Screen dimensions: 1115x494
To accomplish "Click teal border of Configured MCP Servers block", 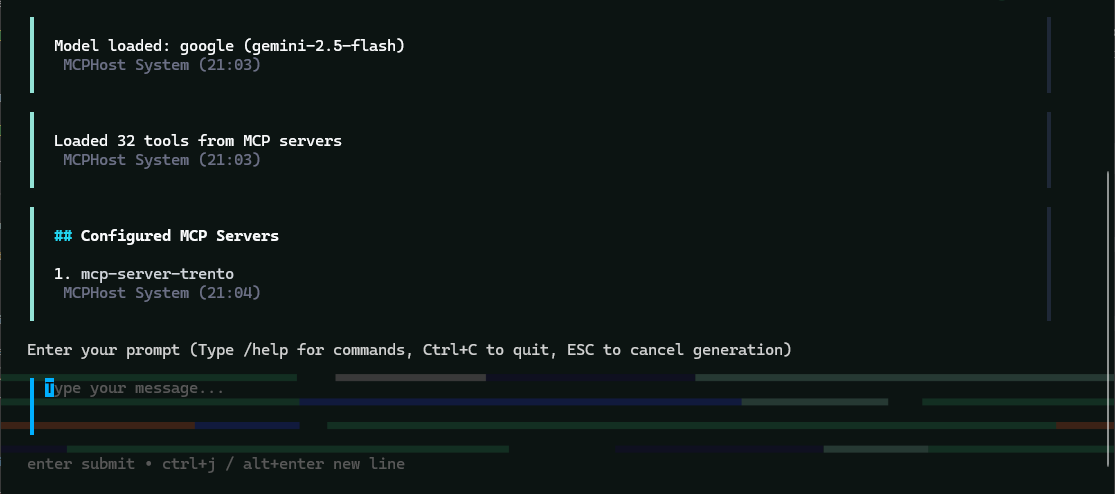I will tap(32, 264).
